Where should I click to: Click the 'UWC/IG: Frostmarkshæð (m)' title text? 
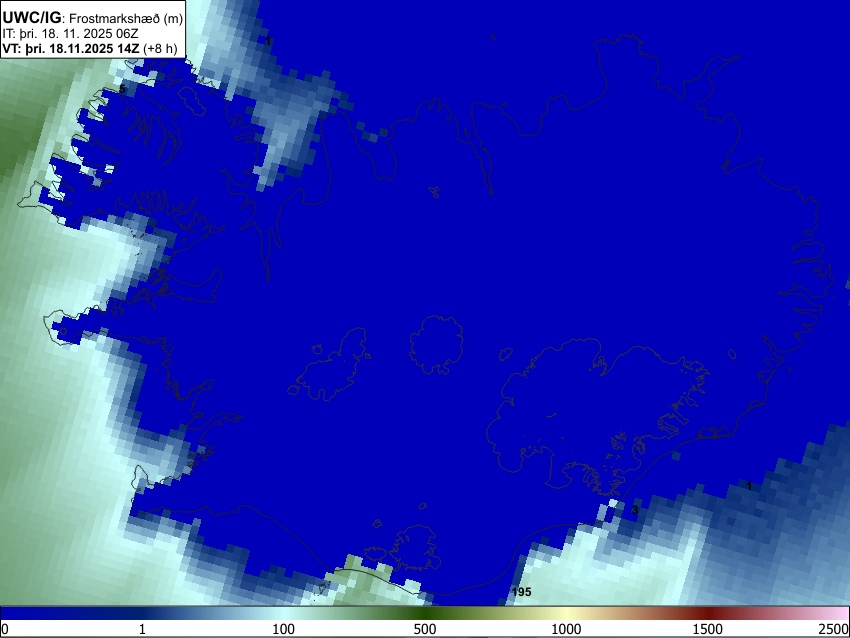[93, 18]
